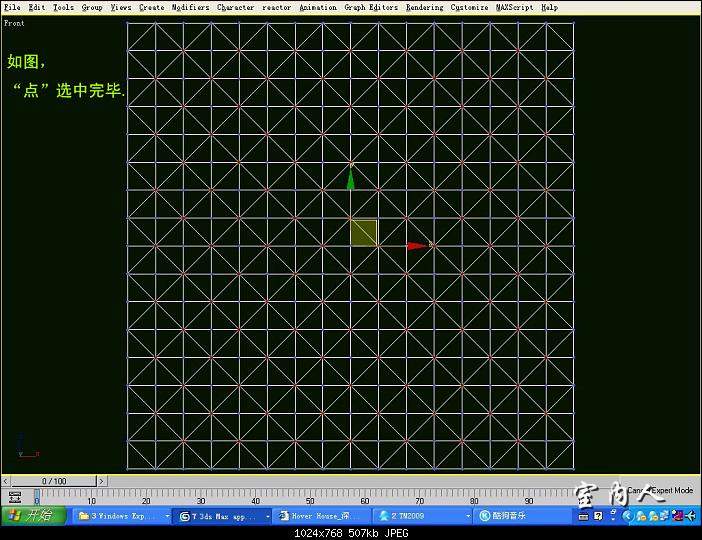Open the Customize menu
The height and width of the screenshot is (540, 702).
pyautogui.click(x=469, y=7)
